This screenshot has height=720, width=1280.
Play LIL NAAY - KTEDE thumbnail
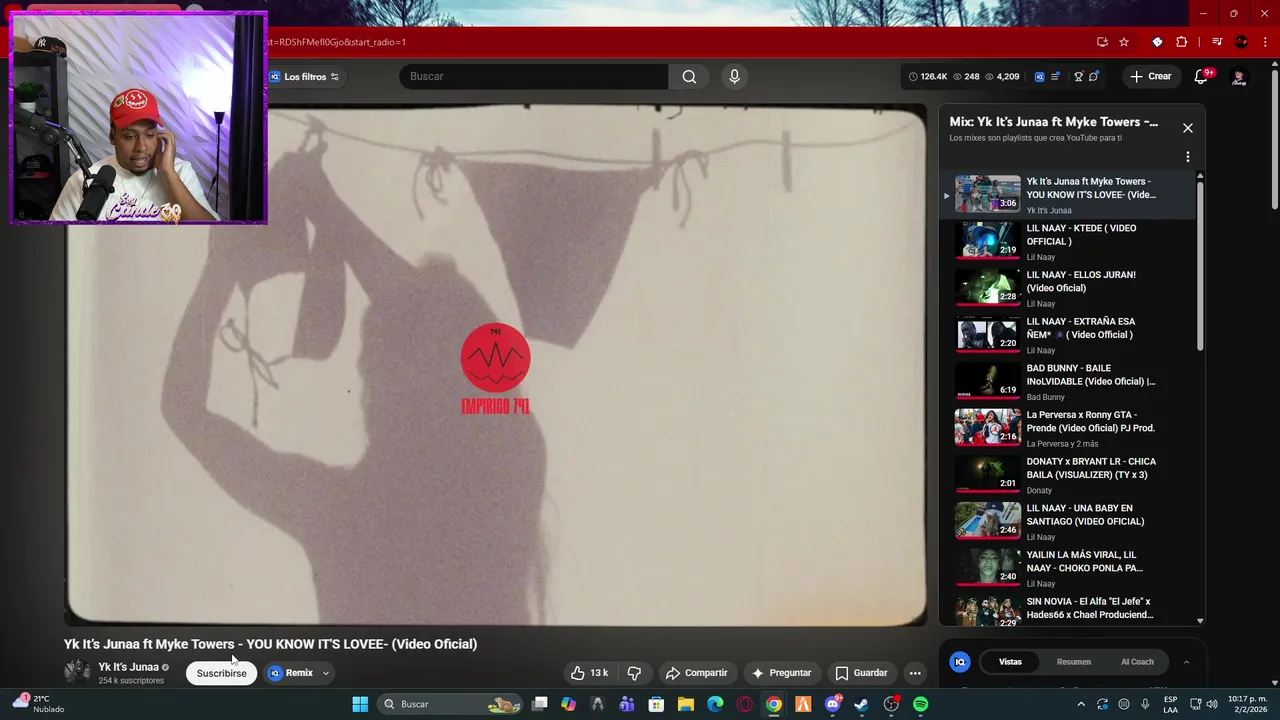click(x=988, y=240)
